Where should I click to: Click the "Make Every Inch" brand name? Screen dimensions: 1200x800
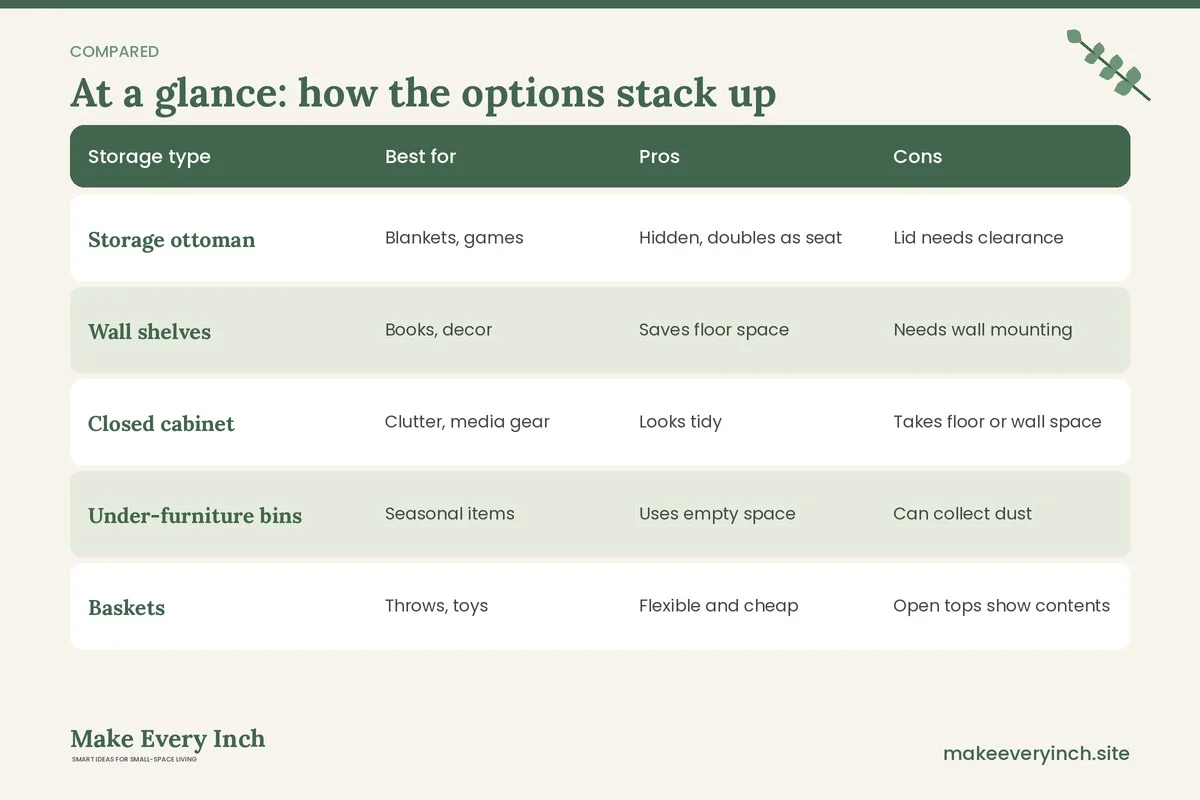coord(168,739)
